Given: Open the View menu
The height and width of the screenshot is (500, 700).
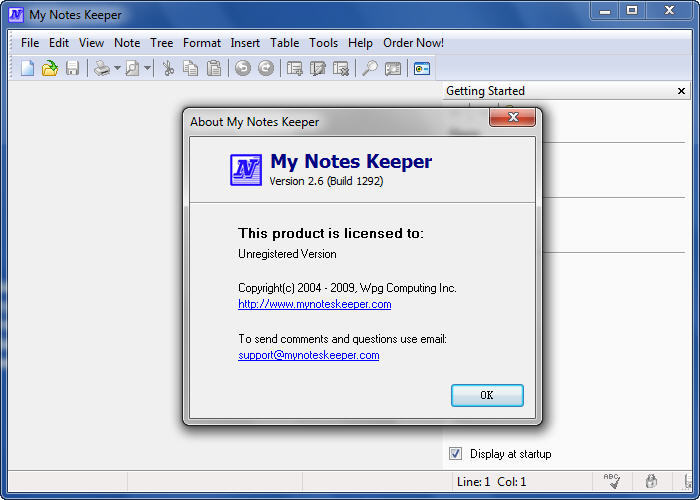Looking at the screenshot, I should 91,43.
